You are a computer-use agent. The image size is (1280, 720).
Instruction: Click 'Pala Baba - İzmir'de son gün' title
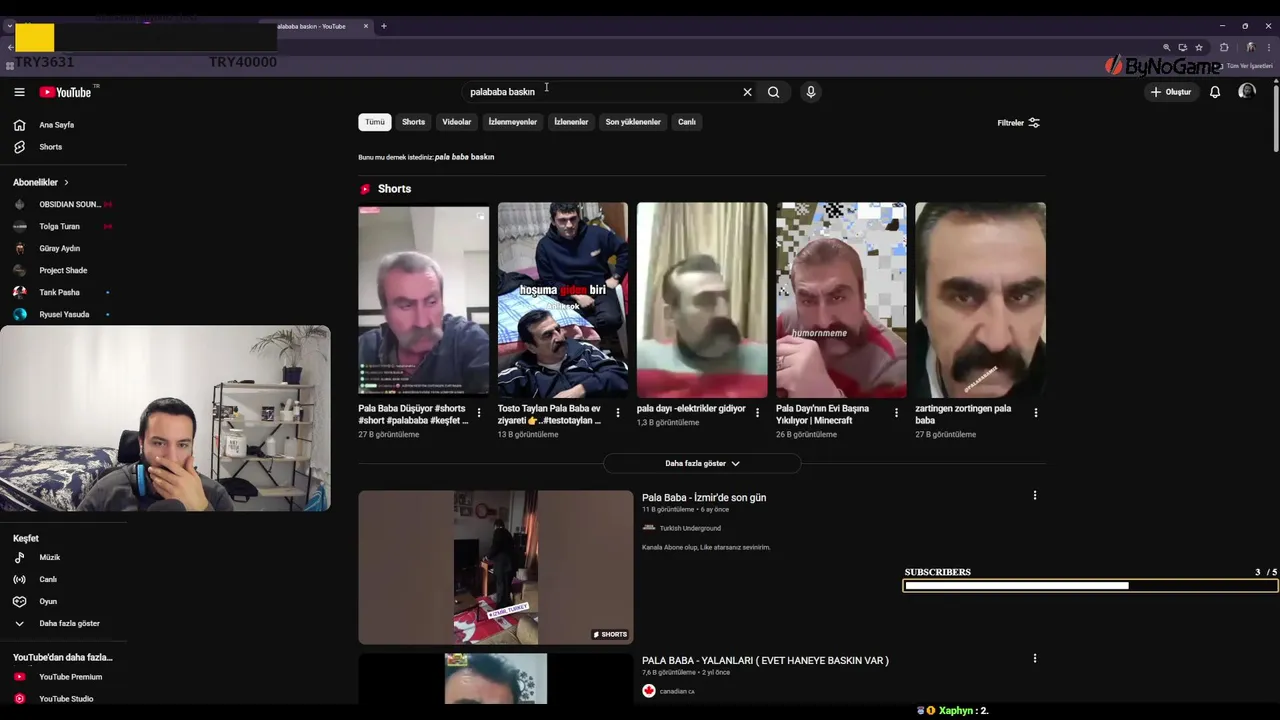[x=704, y=497]
